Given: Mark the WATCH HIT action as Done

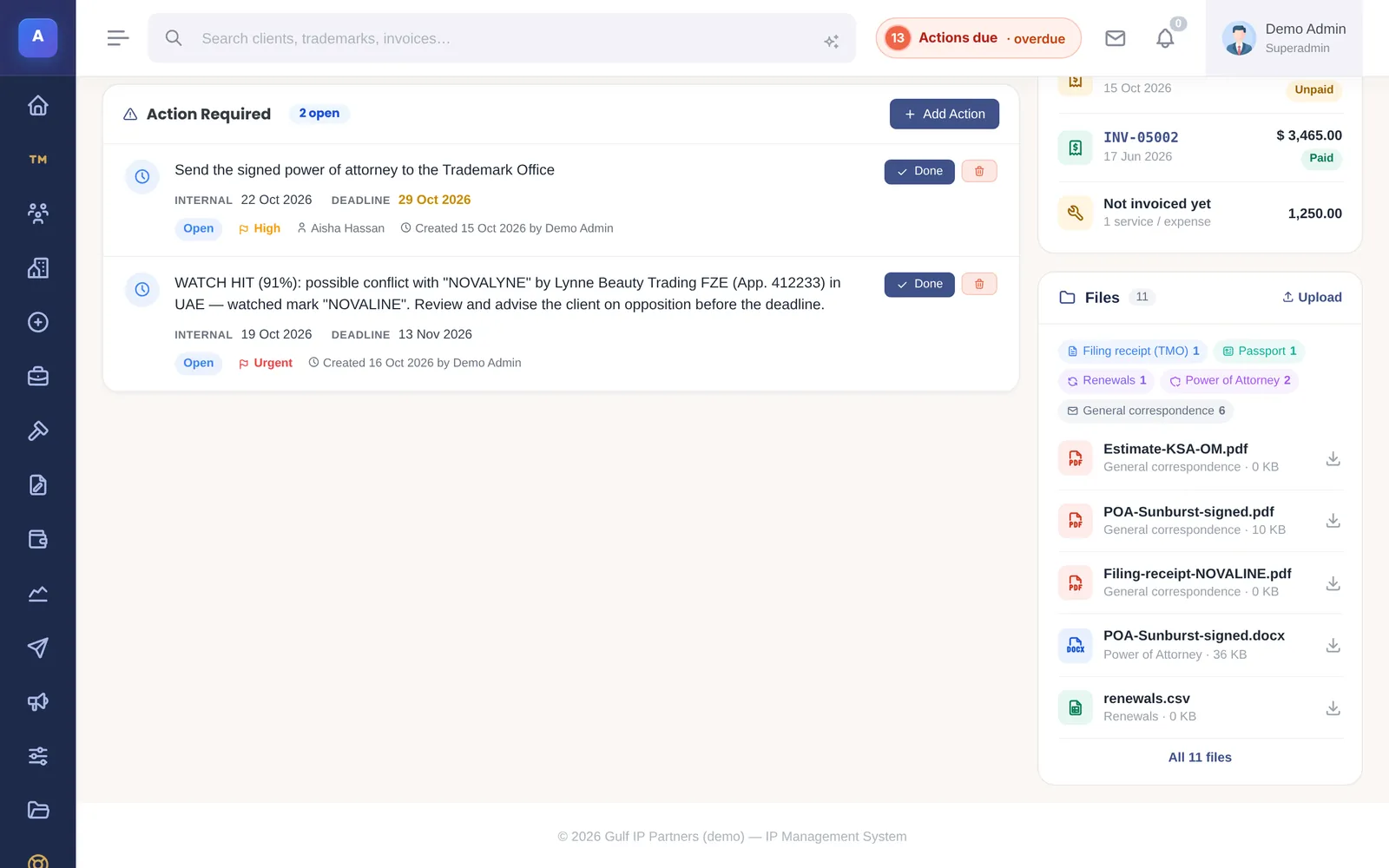Looking at the screenshot, I should tap(919, 285).
